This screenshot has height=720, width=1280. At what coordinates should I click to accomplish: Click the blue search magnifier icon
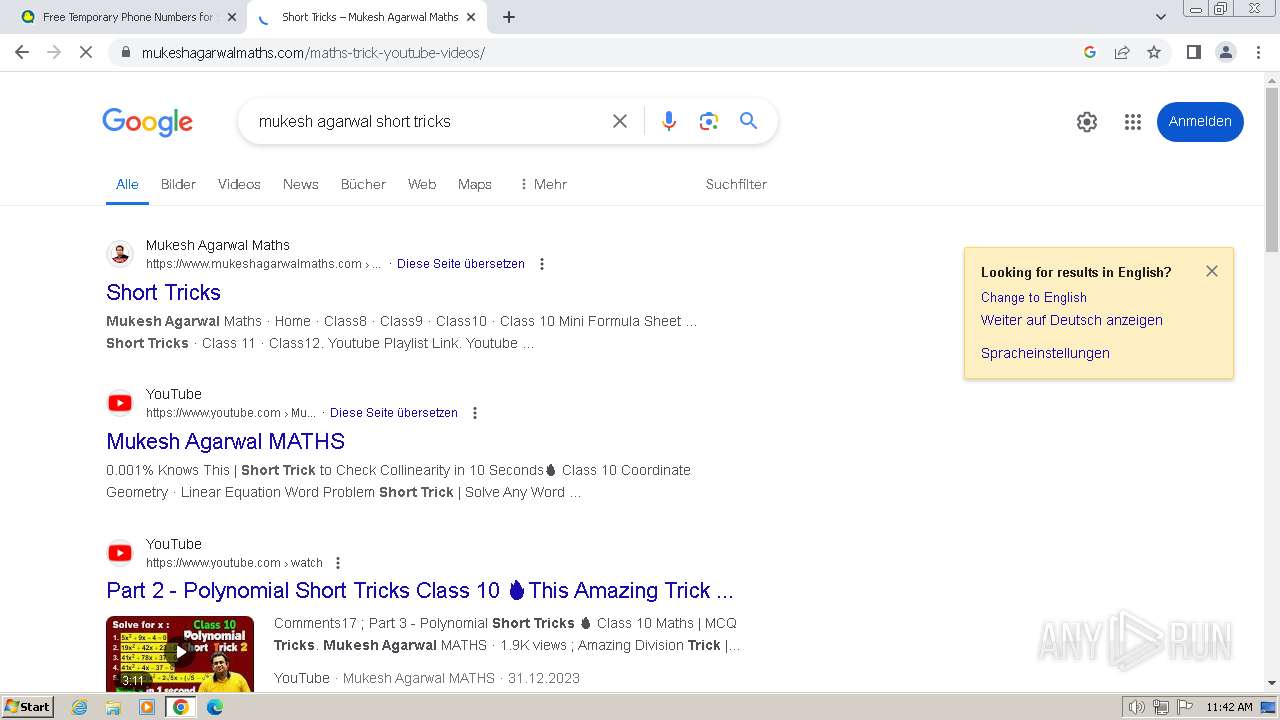pyautogui.click(x=748, y=121)
